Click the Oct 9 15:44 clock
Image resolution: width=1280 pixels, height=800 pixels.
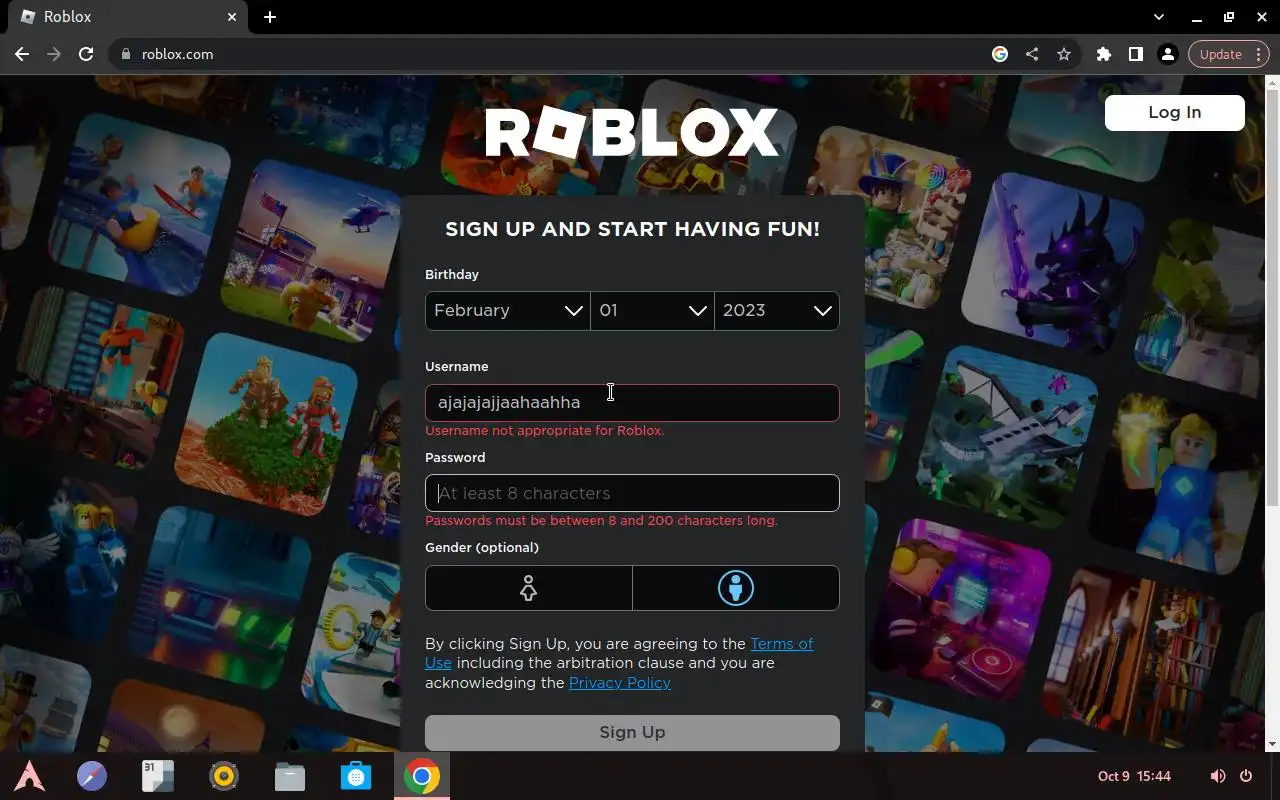1134,776
